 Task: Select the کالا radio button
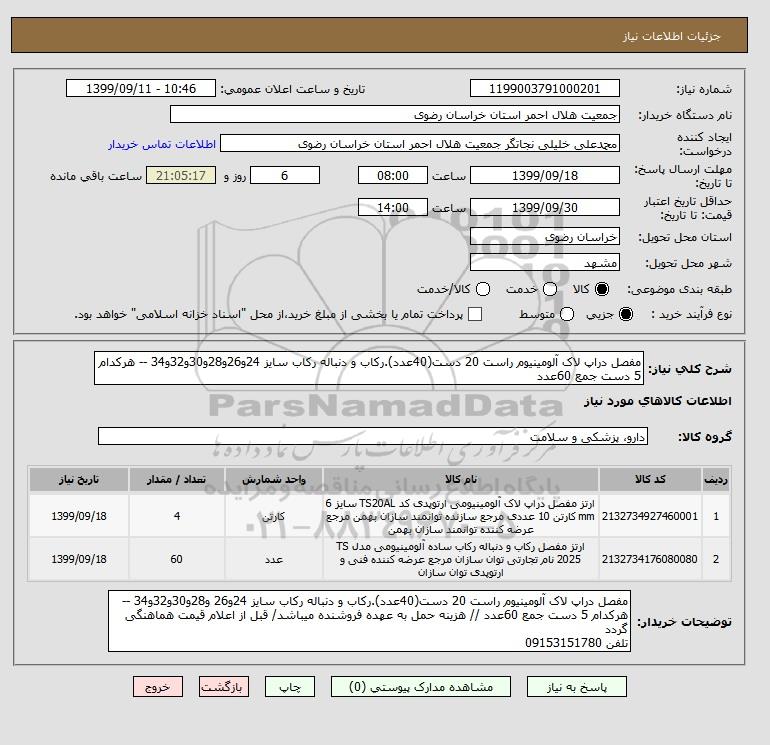tap(602, 289)
